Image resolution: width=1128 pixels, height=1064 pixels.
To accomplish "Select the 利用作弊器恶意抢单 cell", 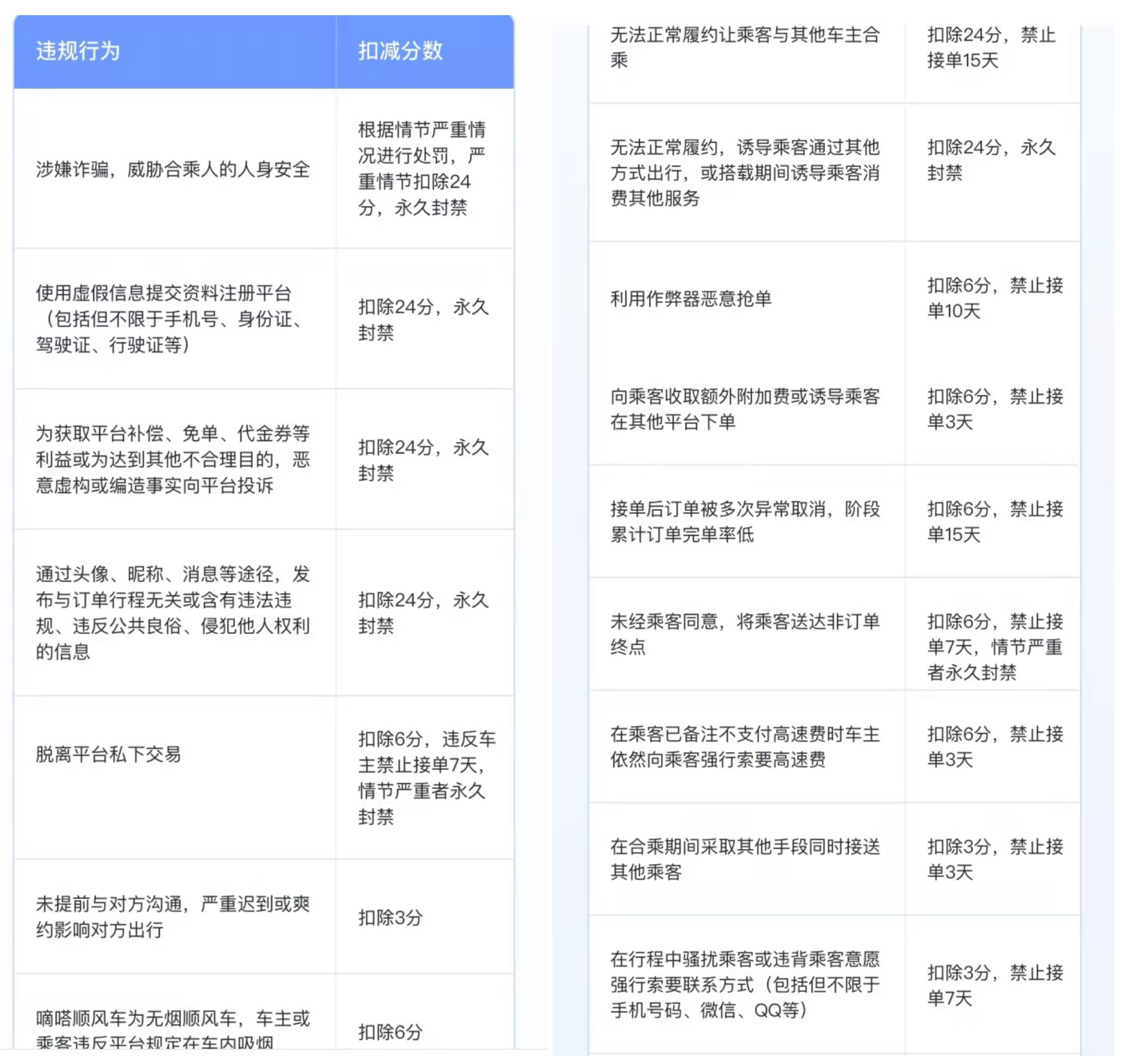I will coord(747,298).
